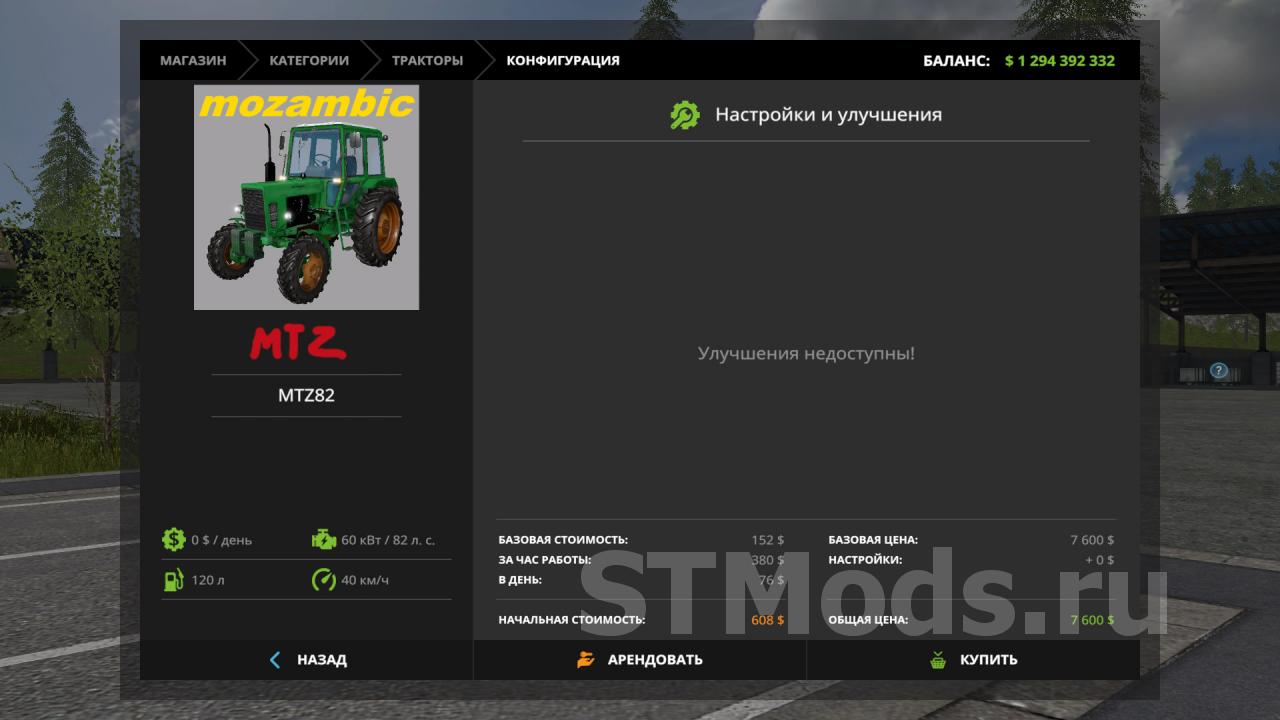Click the БАЛАНС label
Viewport: 1280px width, 720px height.
coord(956,60)
